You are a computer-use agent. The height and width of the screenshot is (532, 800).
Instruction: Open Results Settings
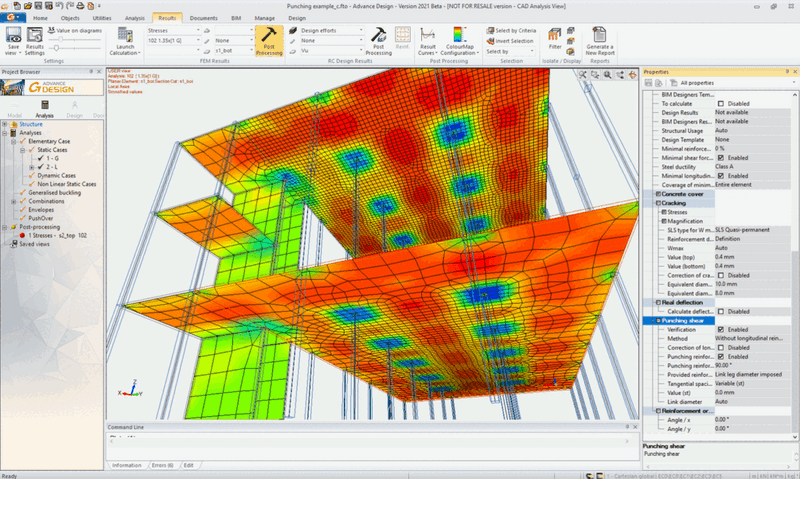click(34, 41)
